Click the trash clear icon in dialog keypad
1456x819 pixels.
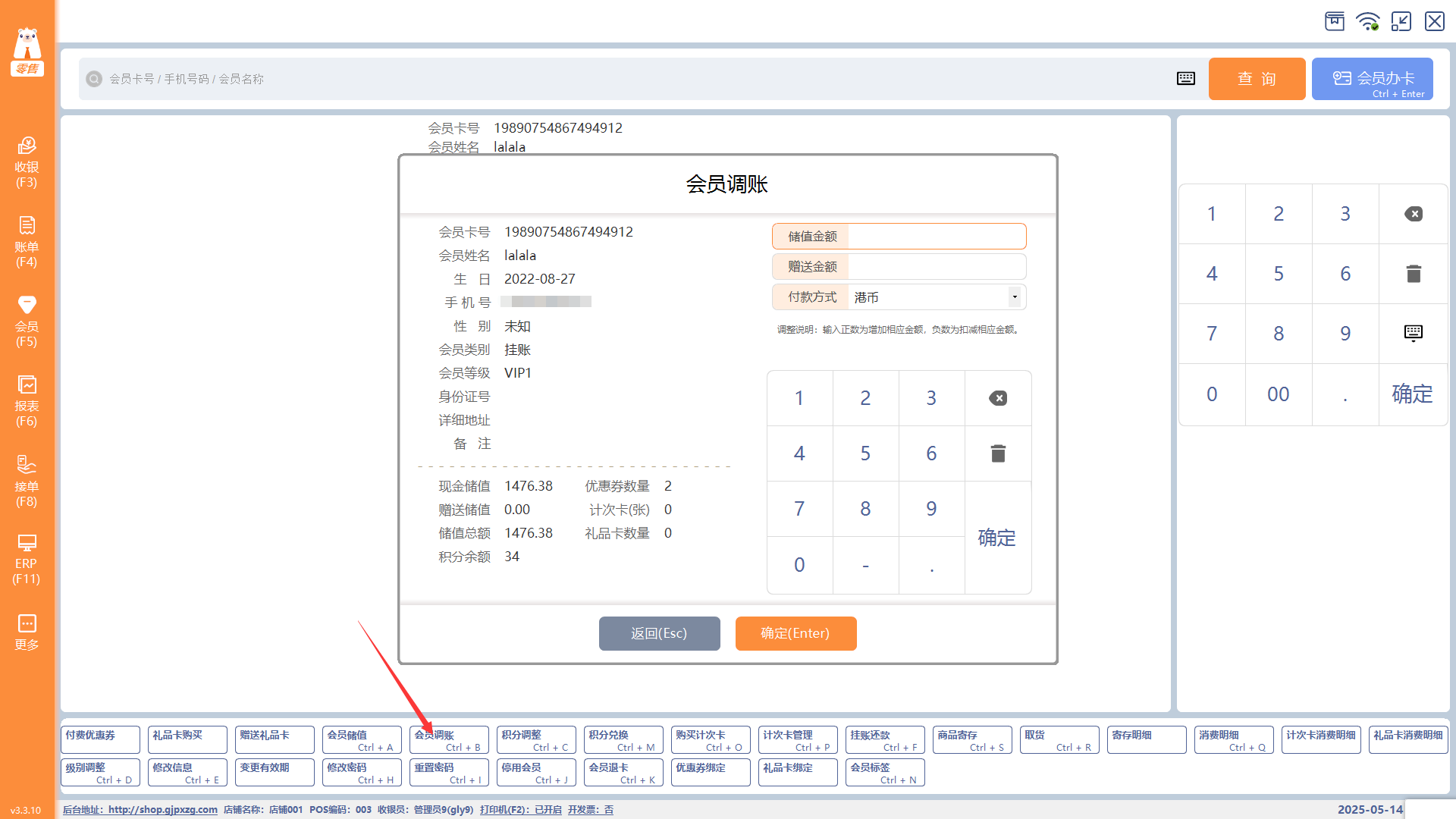pyautogui.click(x=998, y=453)
